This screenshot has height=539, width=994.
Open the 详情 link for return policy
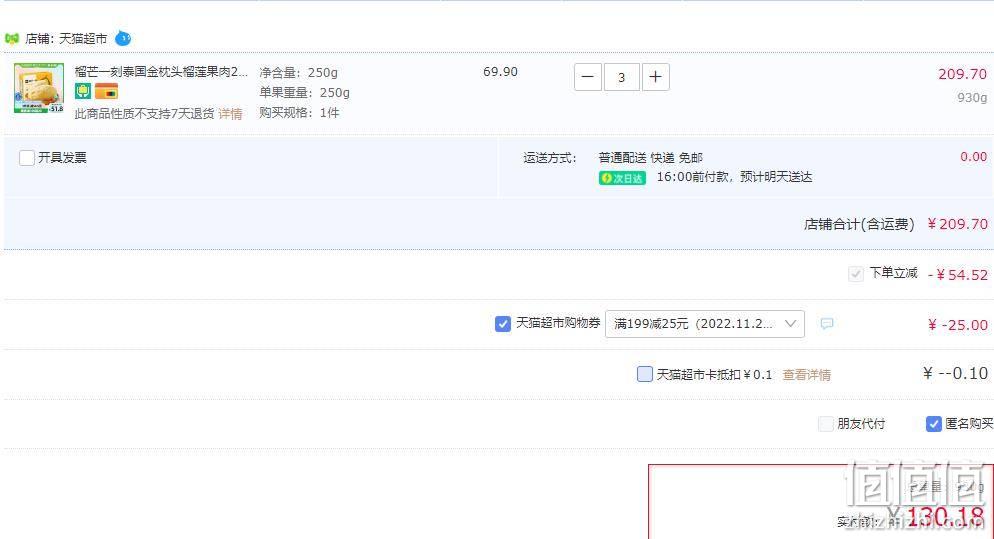(231, 114)
